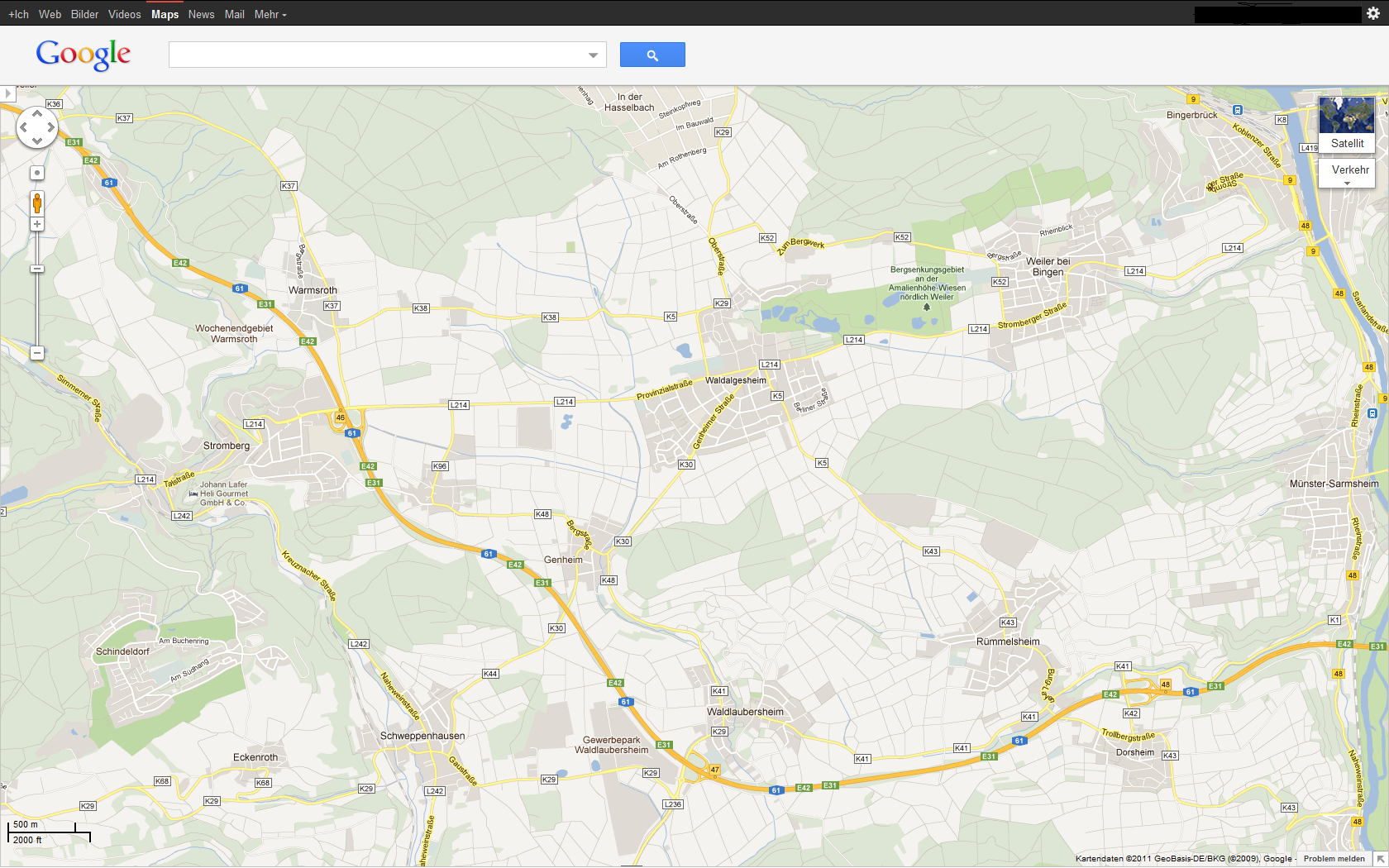Click the Bingerbrück train station icon

click(x=1237, y=110)
